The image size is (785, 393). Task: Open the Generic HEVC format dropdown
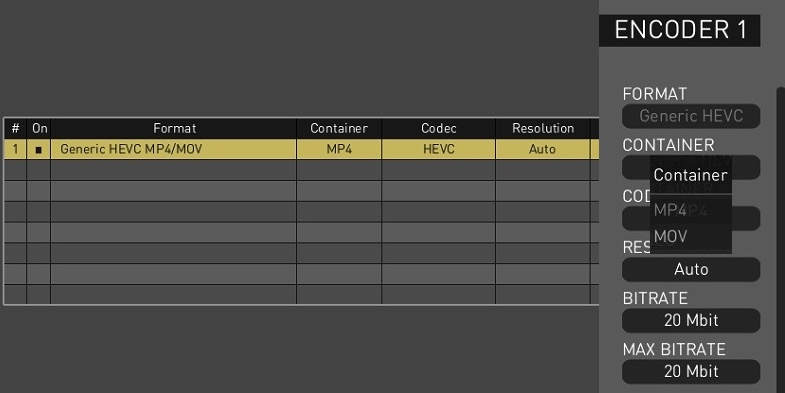point(691,116)
